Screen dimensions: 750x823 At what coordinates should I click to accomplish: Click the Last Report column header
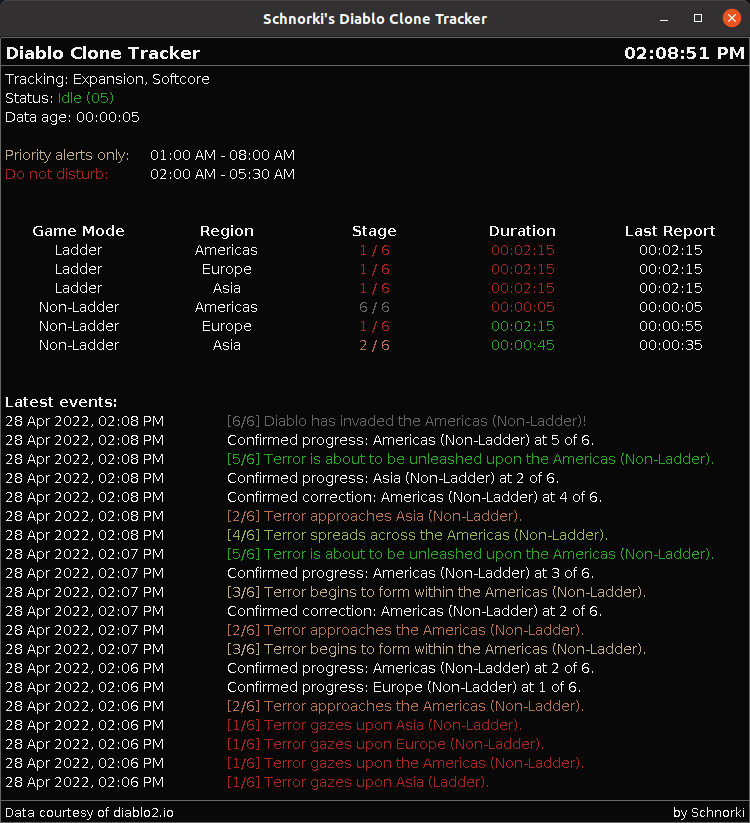(x=670, y=231)
